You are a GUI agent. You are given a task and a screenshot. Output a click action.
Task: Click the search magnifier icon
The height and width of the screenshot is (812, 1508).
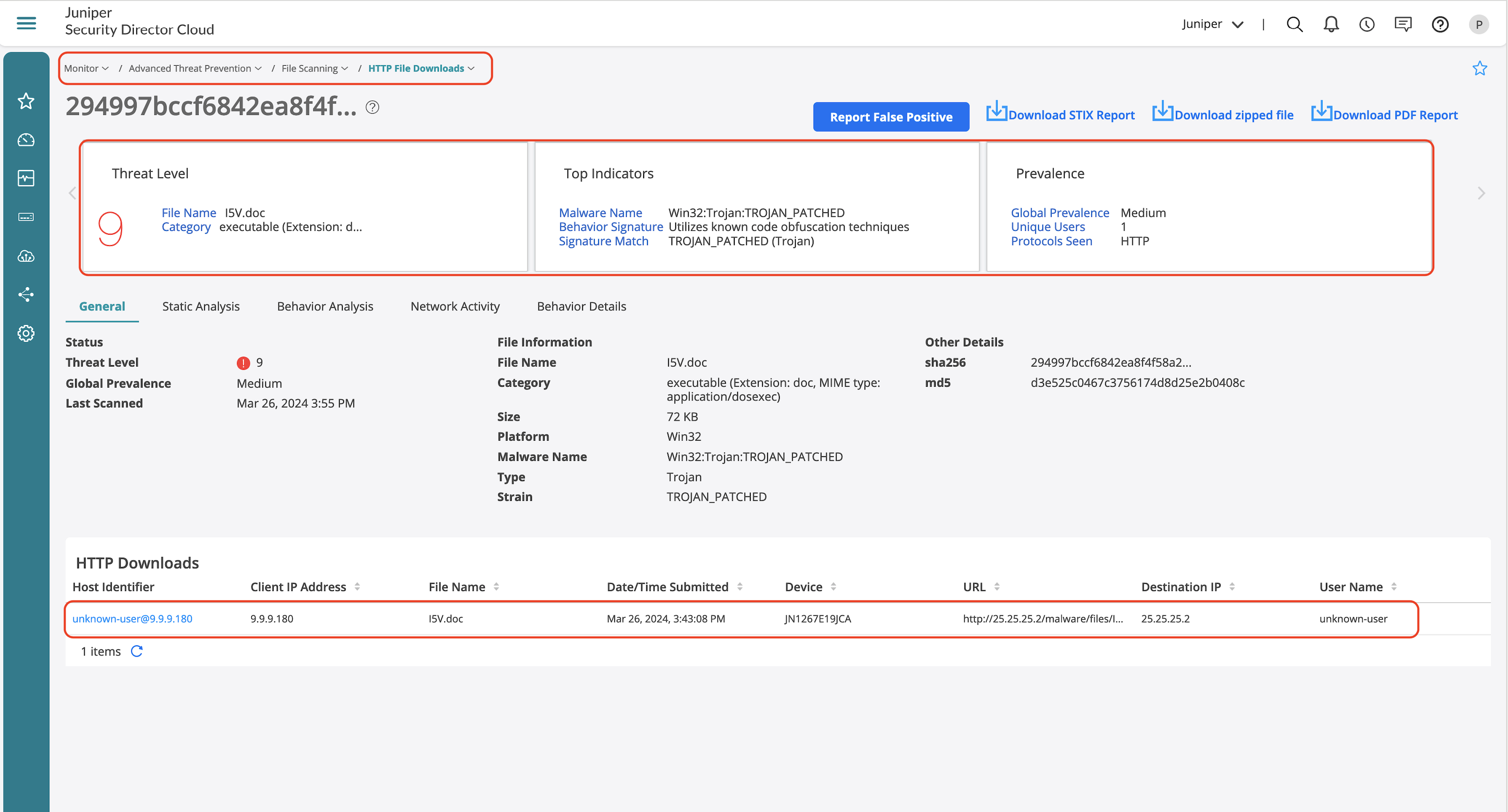coord(1294,24)
